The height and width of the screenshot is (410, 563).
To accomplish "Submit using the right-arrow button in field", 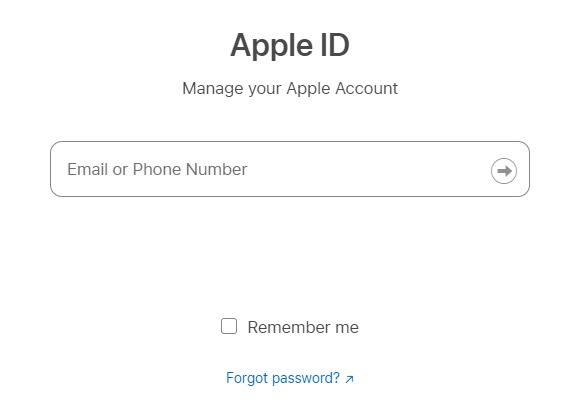I will point(504,171).
